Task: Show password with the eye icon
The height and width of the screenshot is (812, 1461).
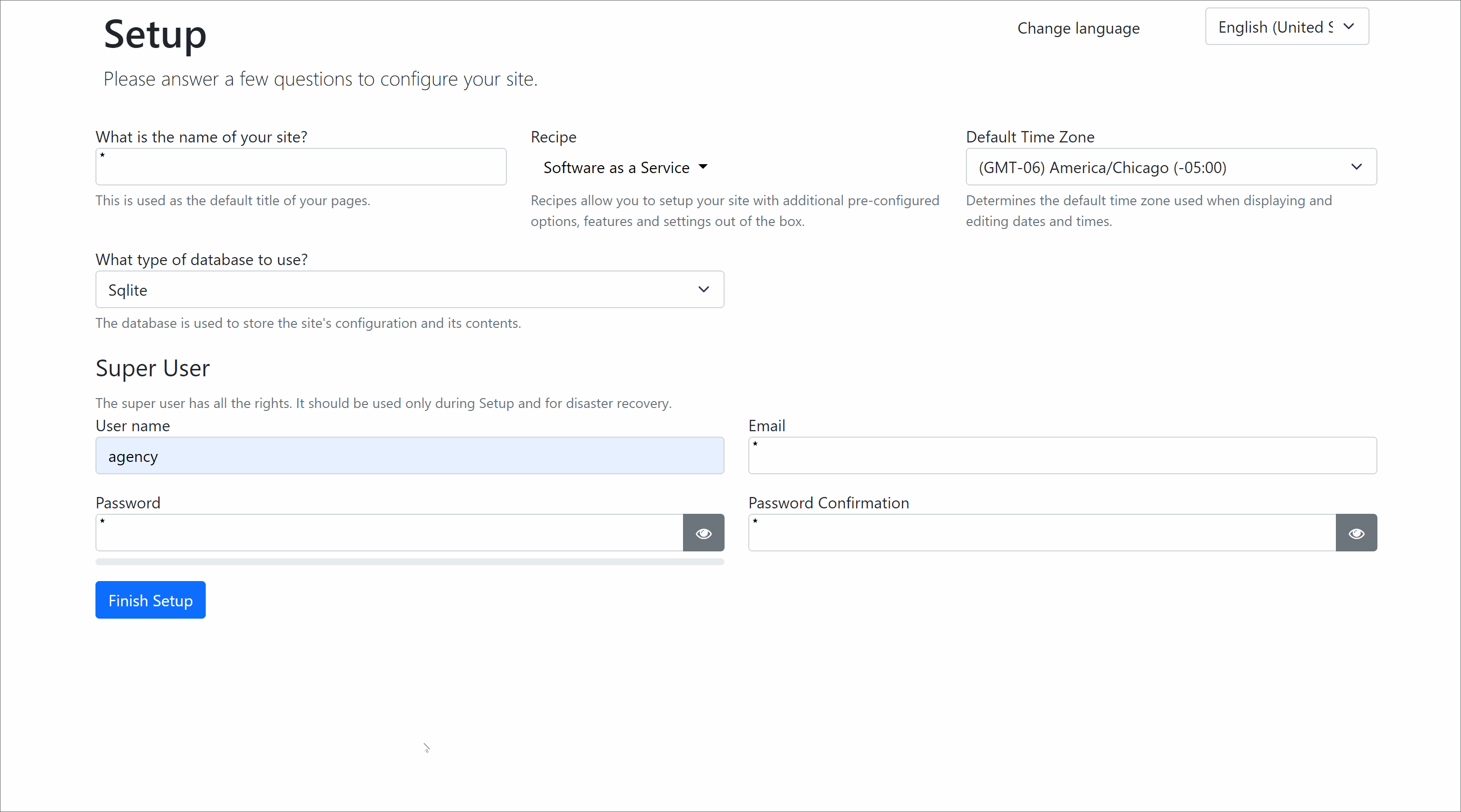Action: [x=703, y=533]
